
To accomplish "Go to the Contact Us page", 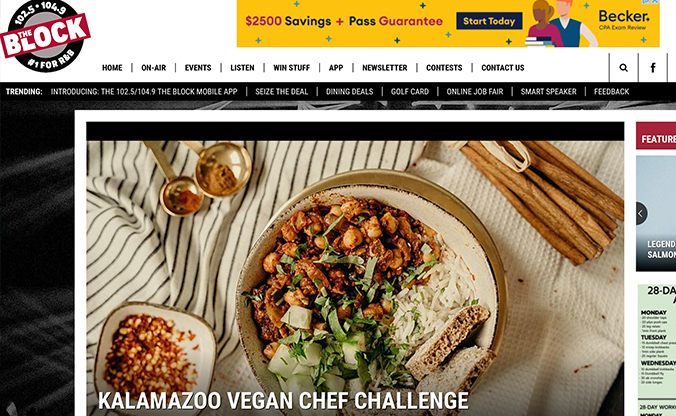I will [503, 68].
